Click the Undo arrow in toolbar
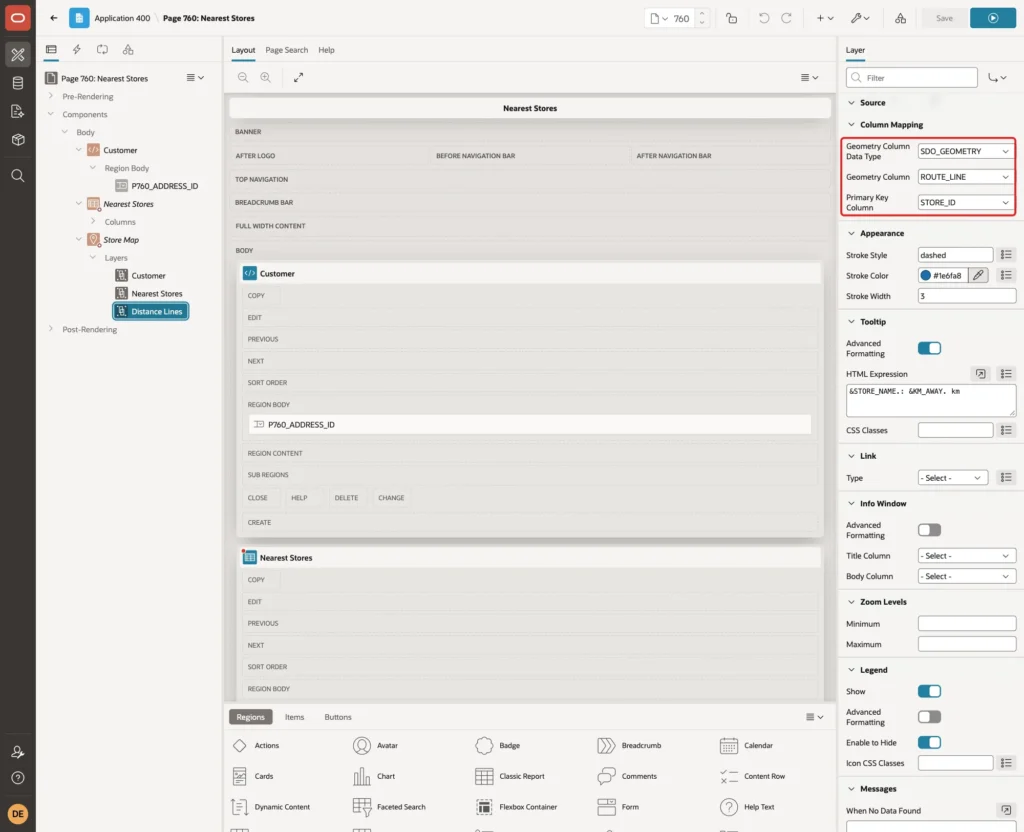Viewport: 1024px width, 832px height. 763,18
